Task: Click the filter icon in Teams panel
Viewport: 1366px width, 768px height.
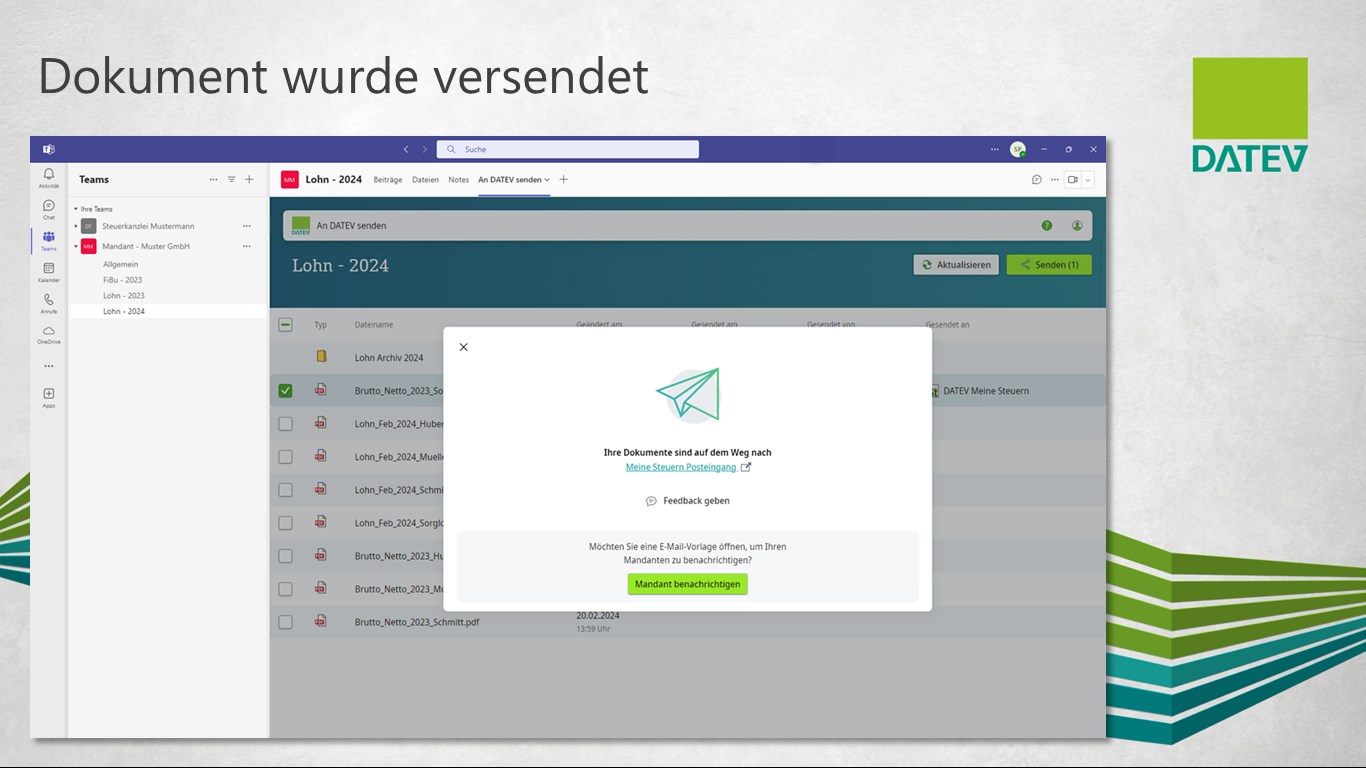Action: (231, 180)
